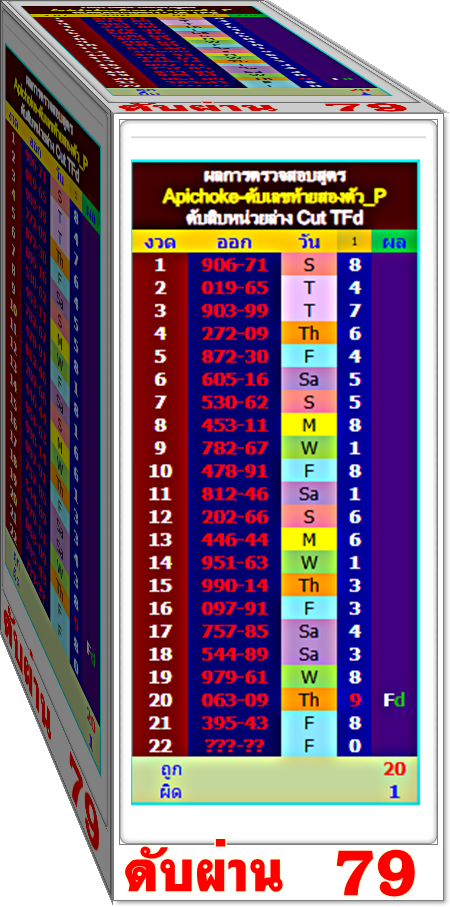Click the yellow "M" day cell in row 8
The image size is (450, 907).
pos(309,425)
